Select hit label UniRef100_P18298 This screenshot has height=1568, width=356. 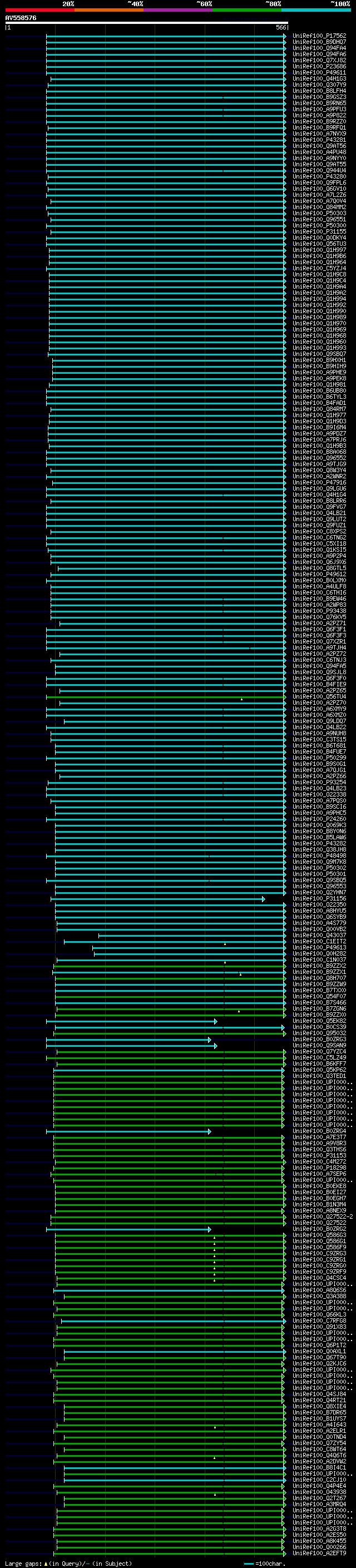coord(319,1168)
